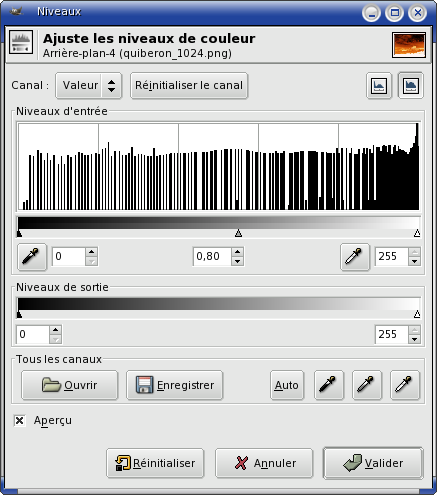Viewport: 437px width, 495px height.
Task: Click all-channels white point eyedropper
Action: tap(405, 385)
